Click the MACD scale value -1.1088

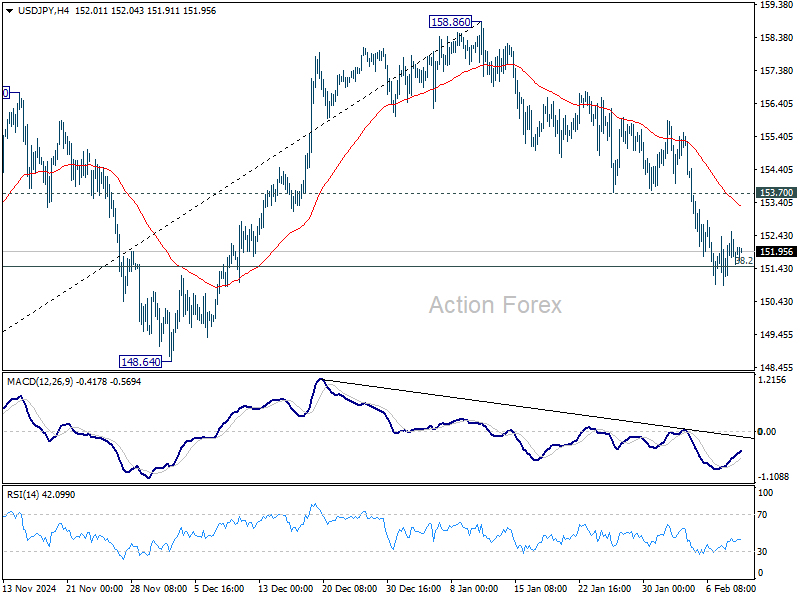coord(773,477)
